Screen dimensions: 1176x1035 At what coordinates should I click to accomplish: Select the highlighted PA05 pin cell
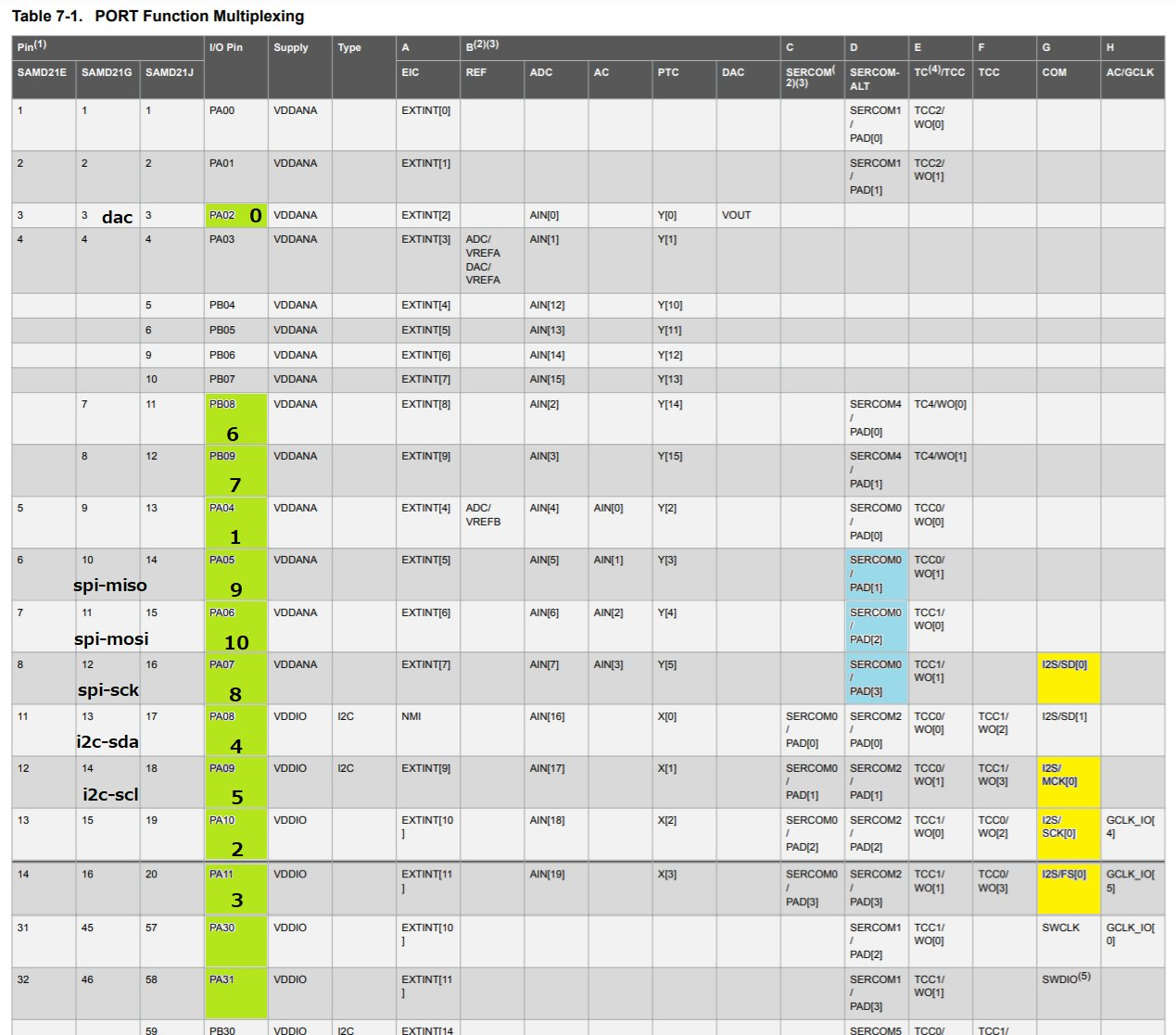click(x=235, y=574)
